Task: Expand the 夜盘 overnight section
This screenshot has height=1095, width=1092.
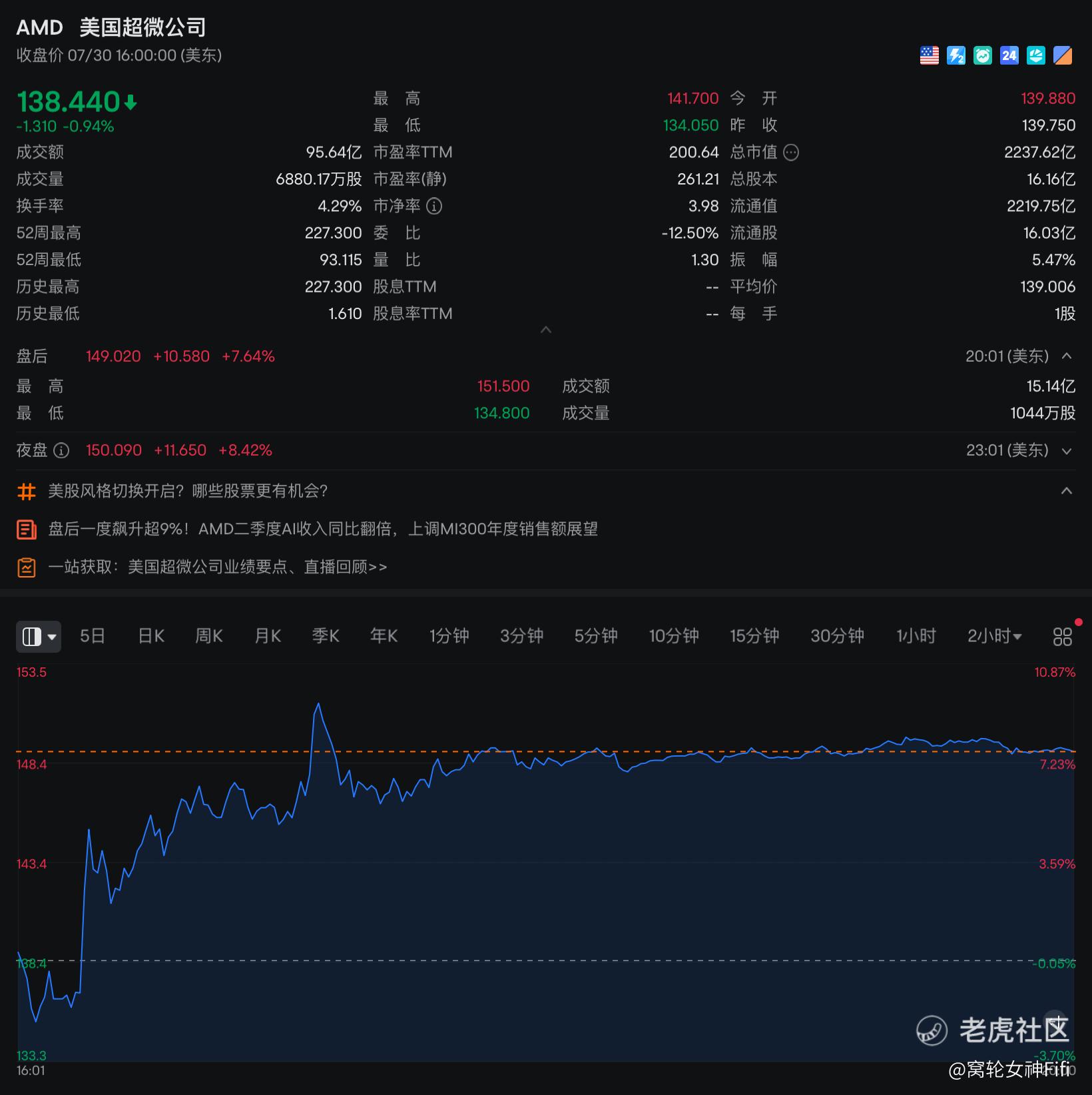Action: click(1067, 451)
